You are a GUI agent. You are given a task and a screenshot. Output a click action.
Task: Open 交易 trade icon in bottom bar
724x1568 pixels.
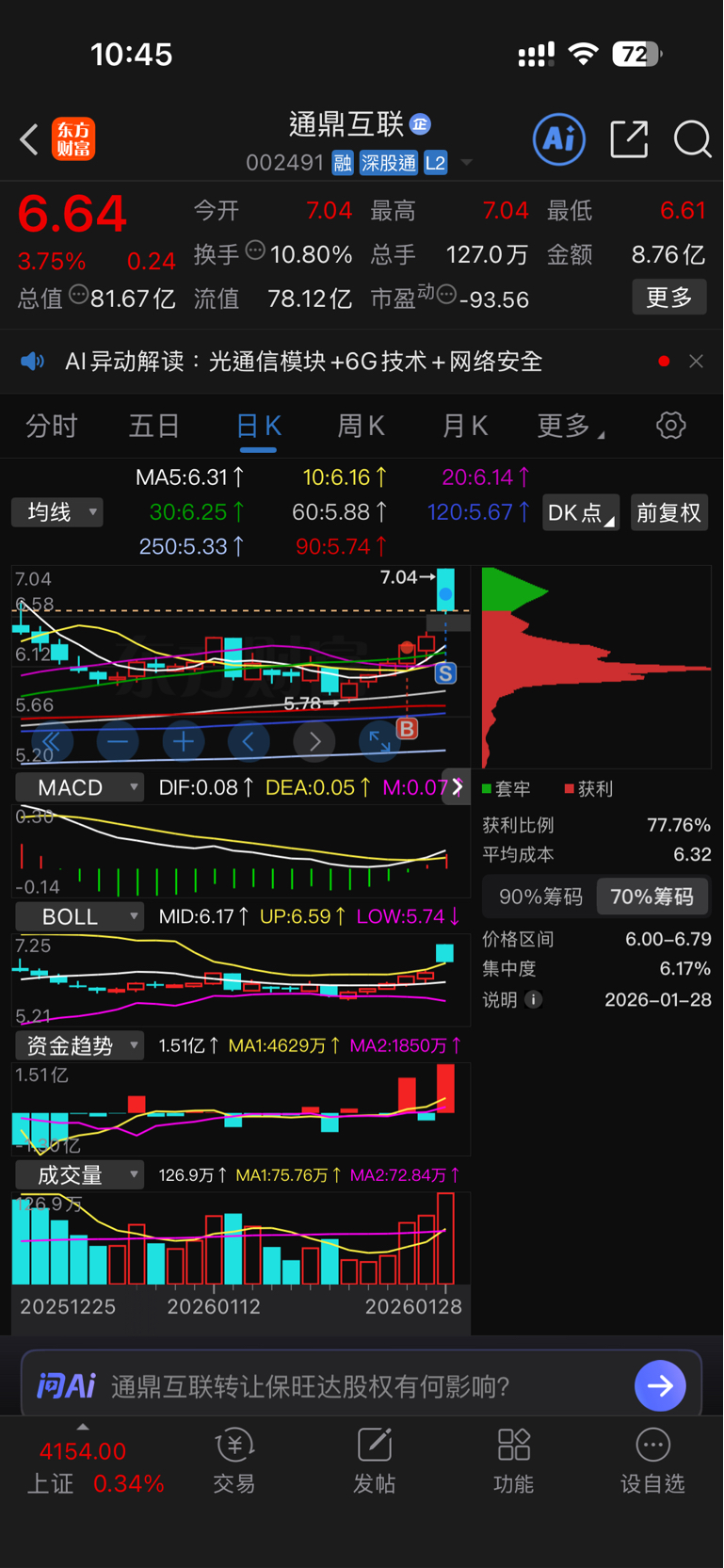tap(234, 1461)
